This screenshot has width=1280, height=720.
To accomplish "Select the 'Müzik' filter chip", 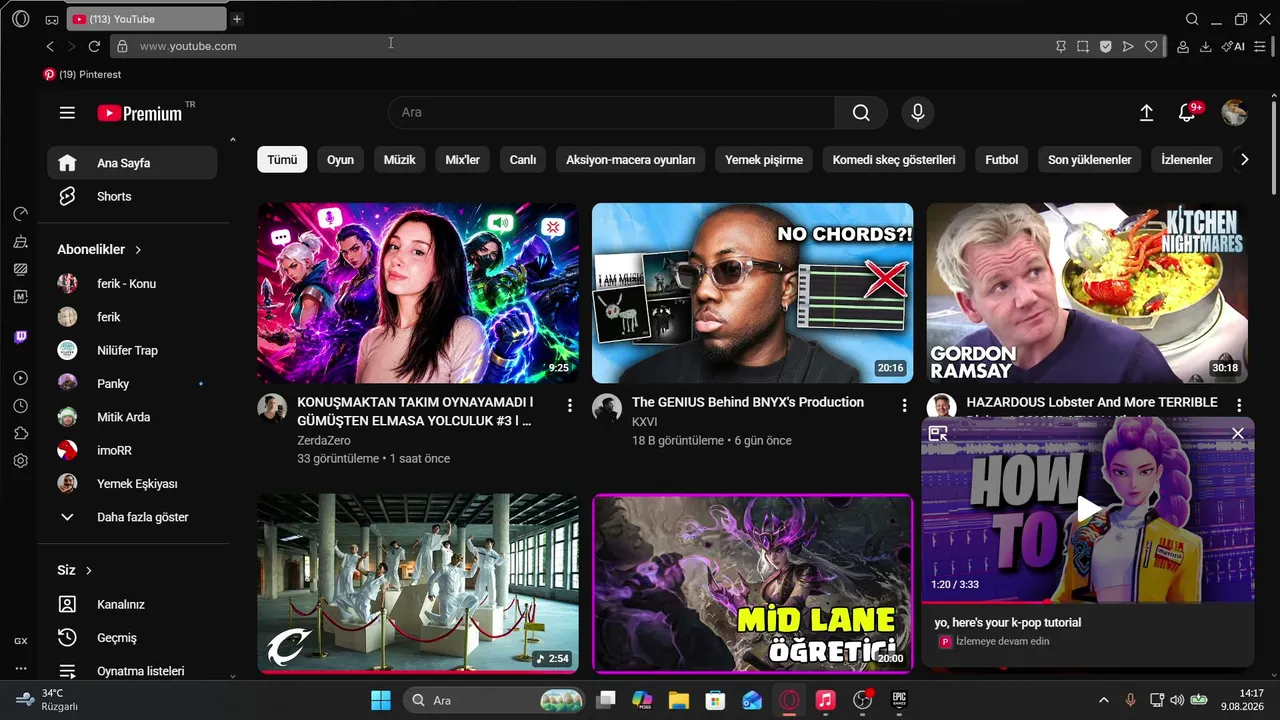I will coord(399,160).
